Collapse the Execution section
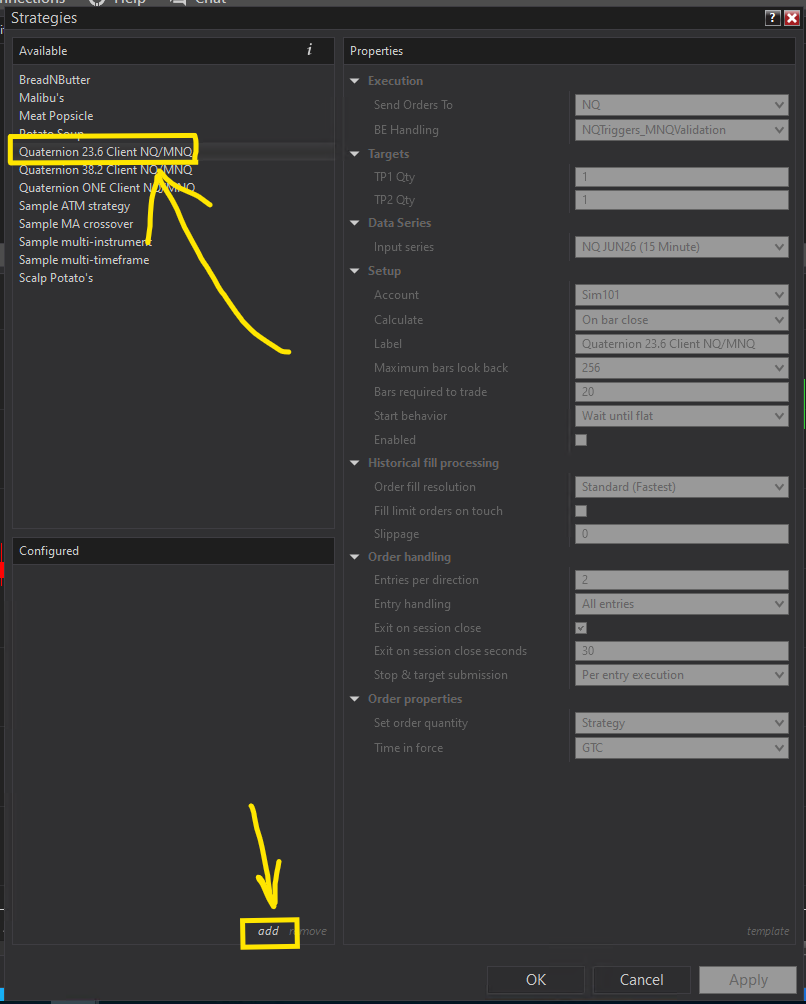Screen dimensions: 806x1004 [x=355, y=81]
